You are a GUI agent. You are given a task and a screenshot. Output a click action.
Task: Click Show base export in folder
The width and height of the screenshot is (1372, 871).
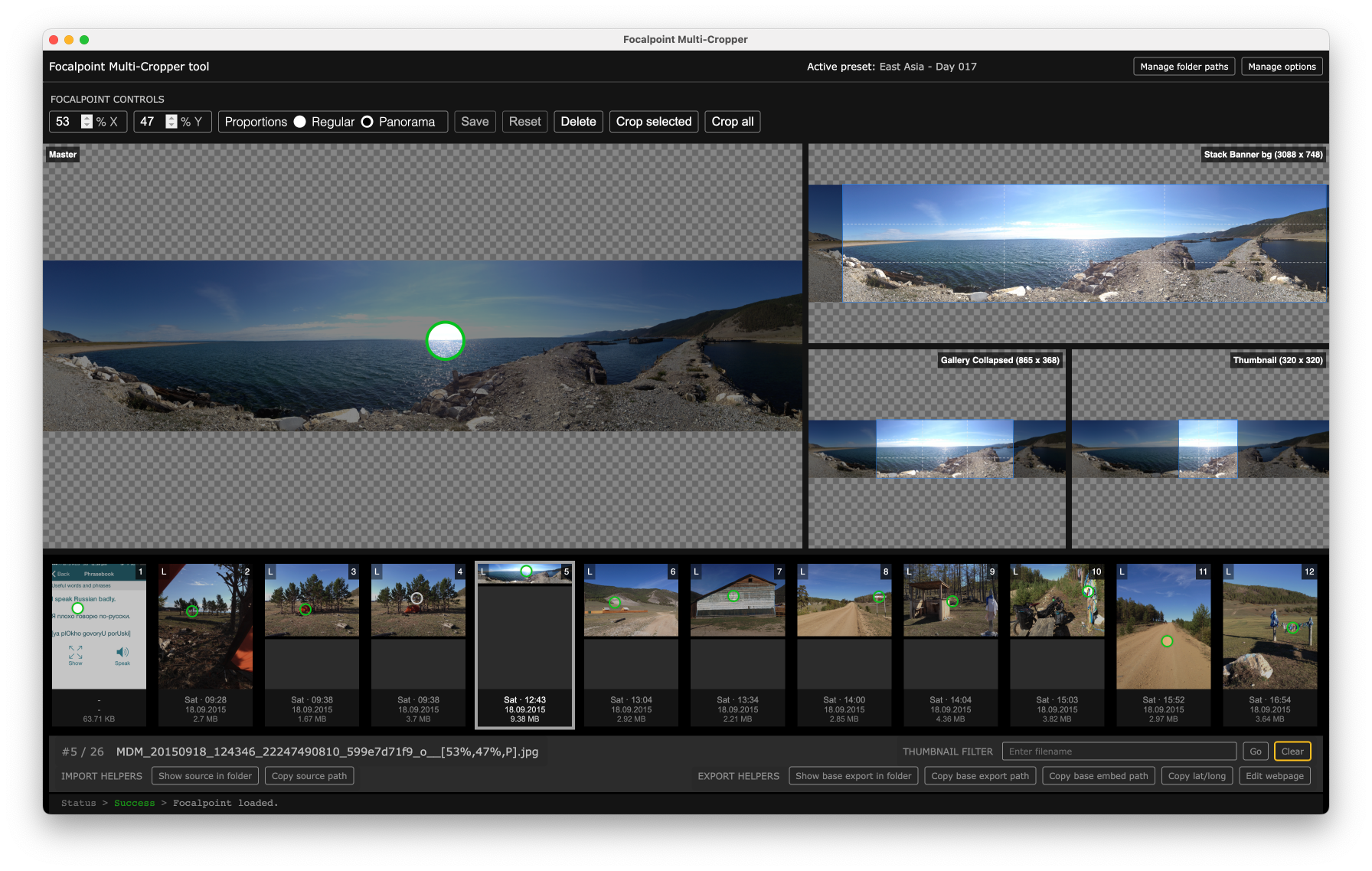pos(853,776)
